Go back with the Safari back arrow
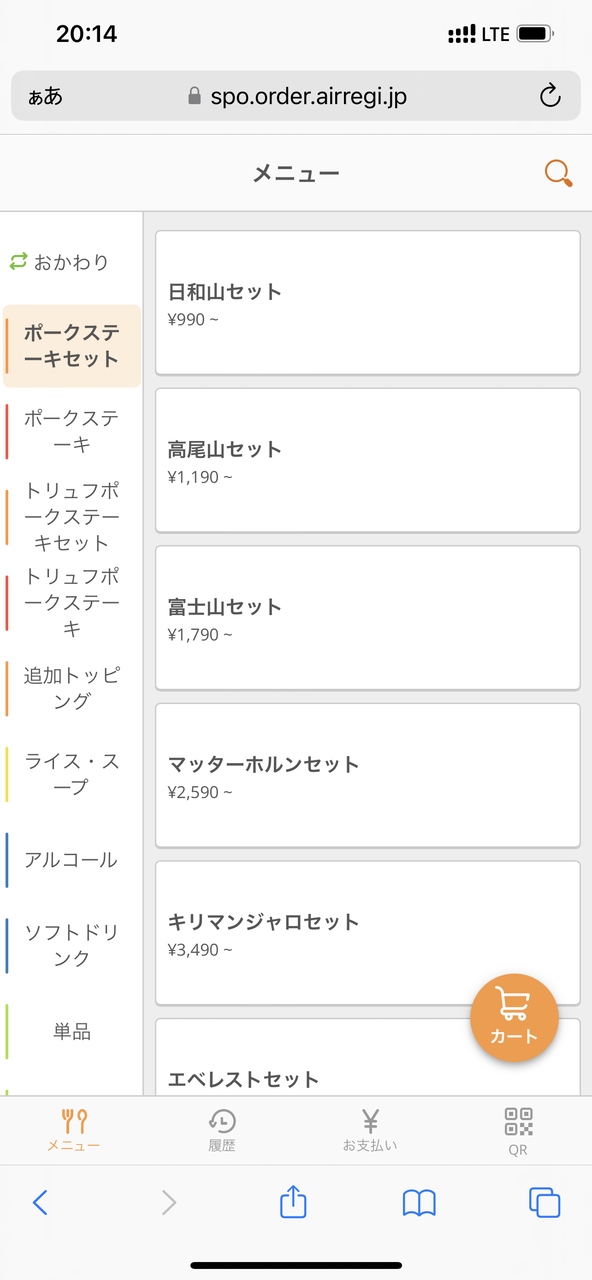Screen dimensions: 592x1280 [x=40, y=1202]
